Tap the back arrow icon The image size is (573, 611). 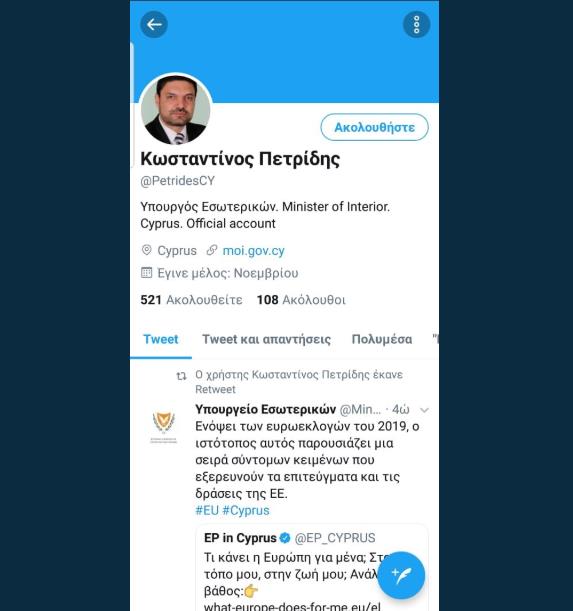coord(154,25)
